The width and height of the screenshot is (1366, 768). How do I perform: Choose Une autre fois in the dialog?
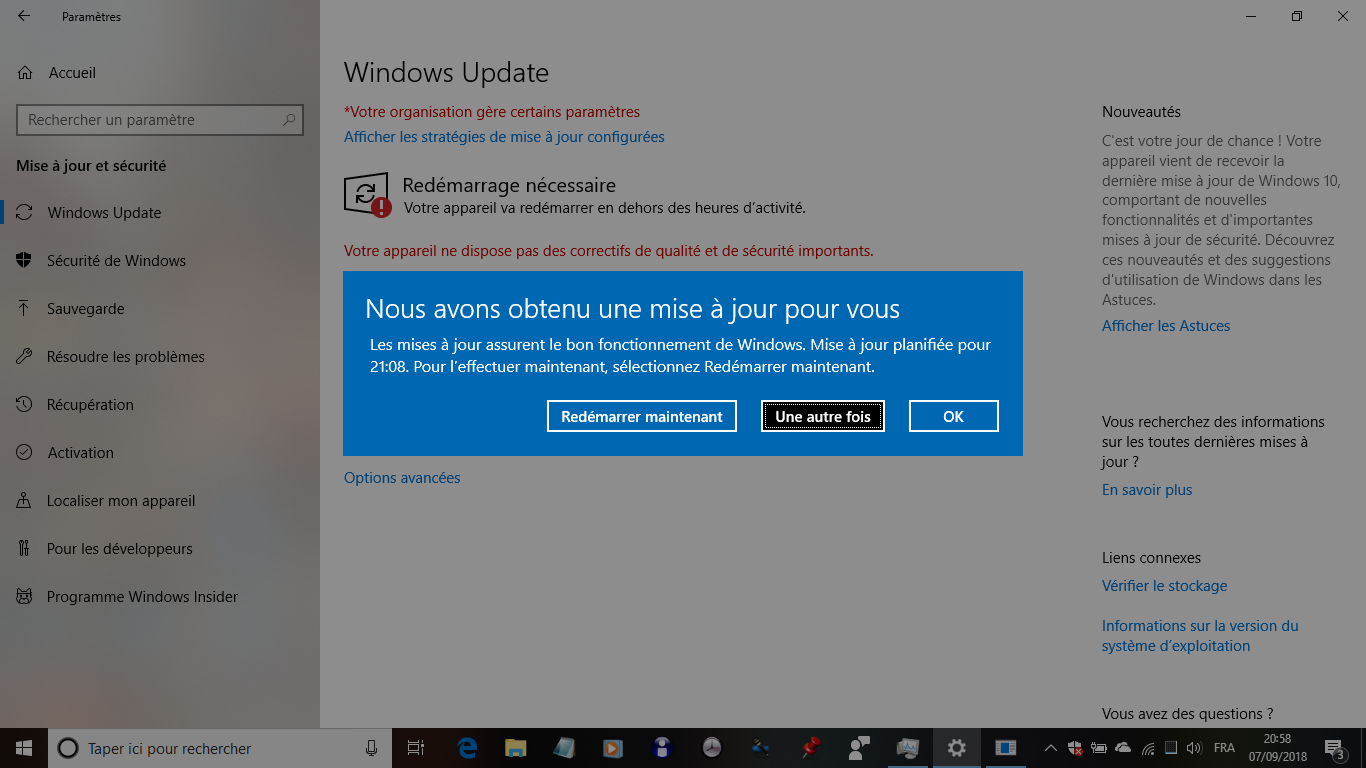[x=823, y=416]
